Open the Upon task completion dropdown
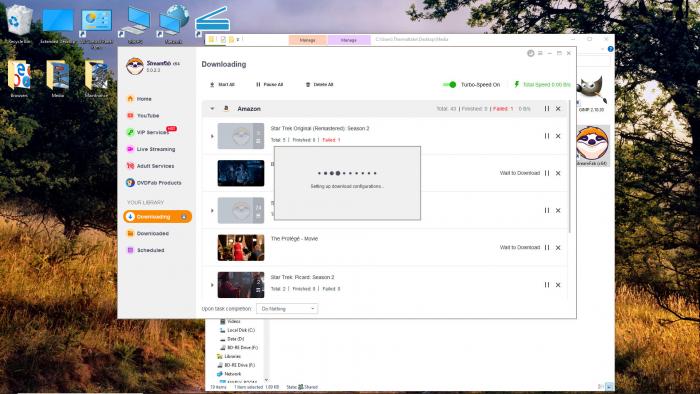 tap(287, 309)
